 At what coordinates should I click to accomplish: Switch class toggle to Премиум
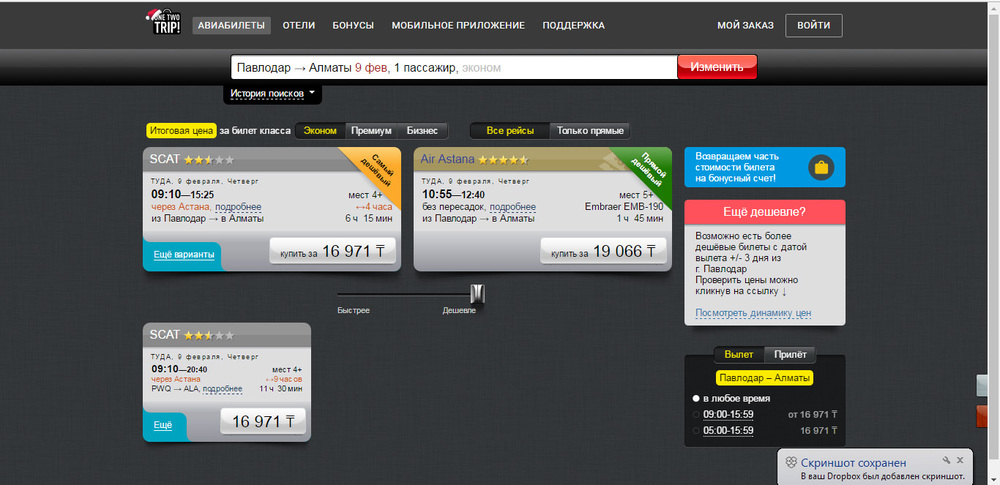(x=371, y=131)
